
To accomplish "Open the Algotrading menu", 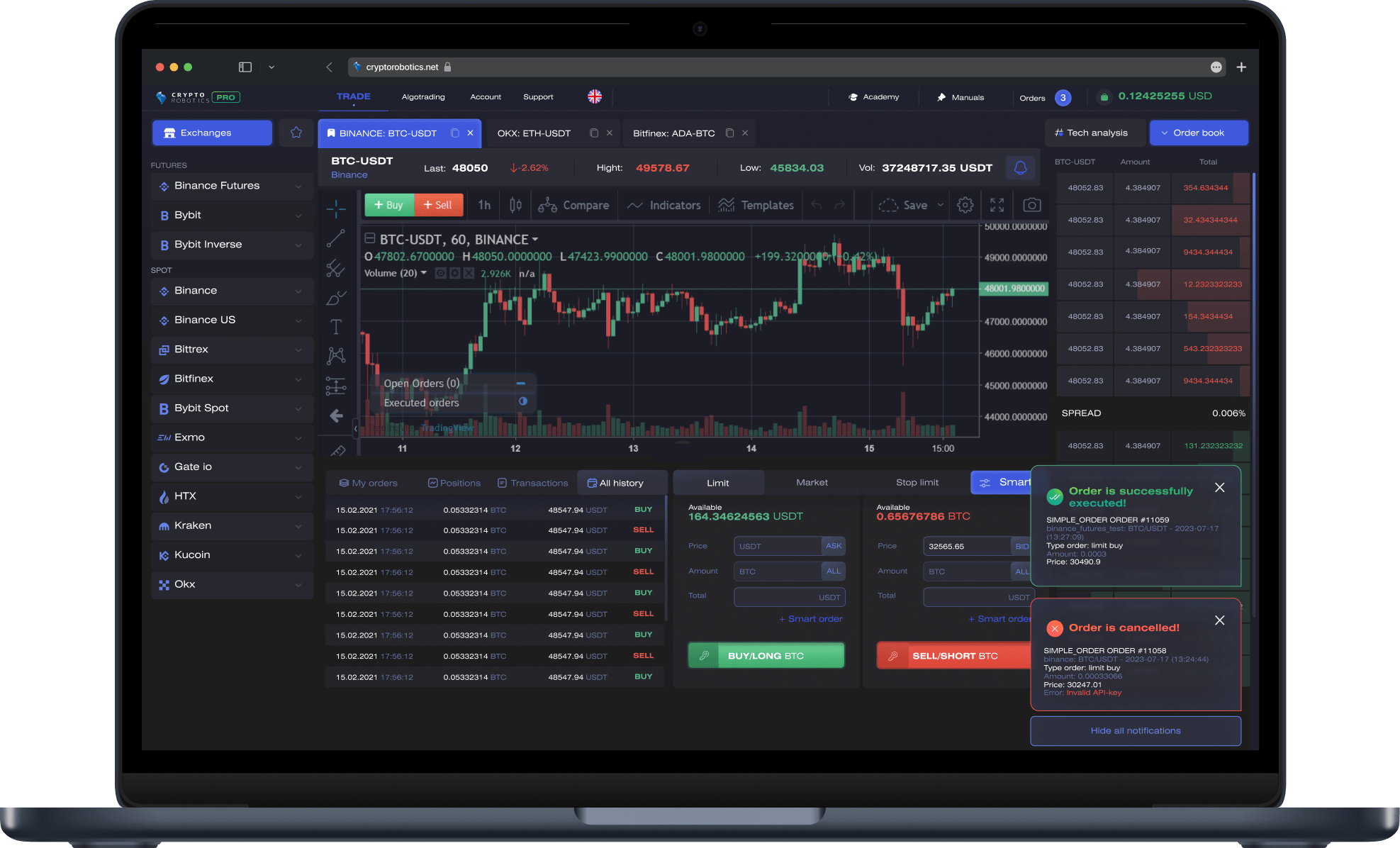I will tap(423, 97).
